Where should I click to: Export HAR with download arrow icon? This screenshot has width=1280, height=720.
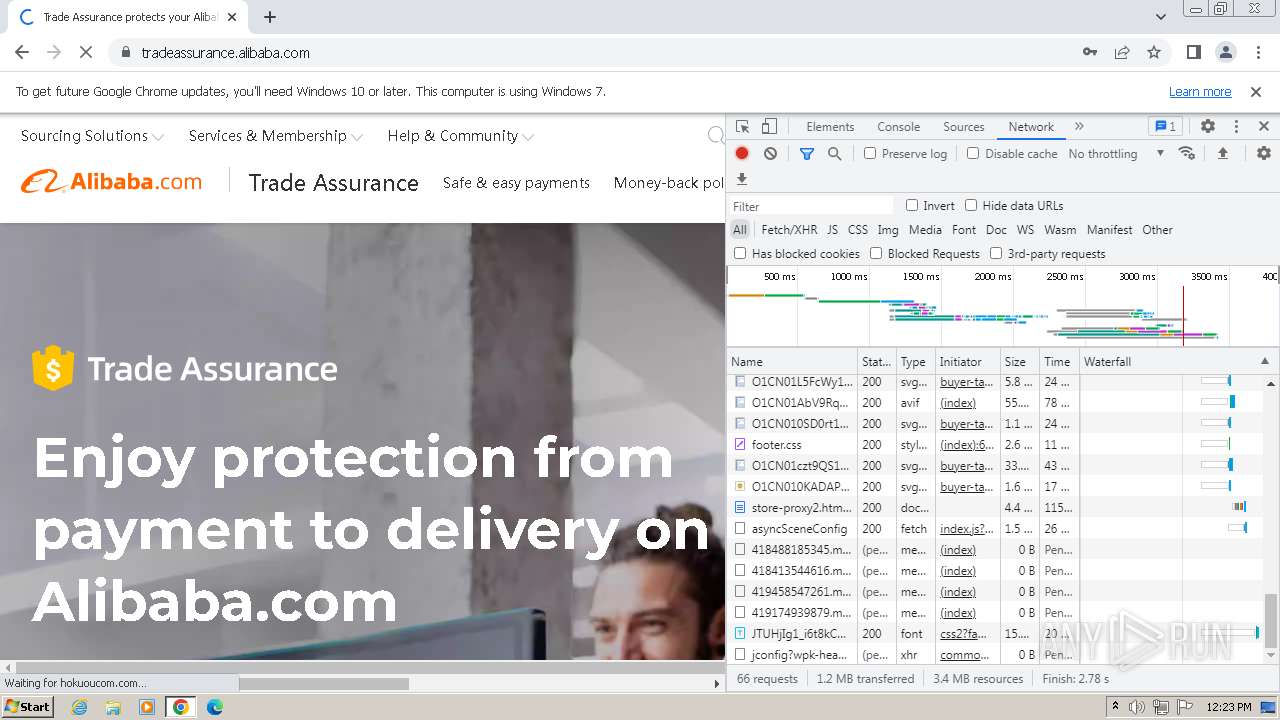point(742,179)
